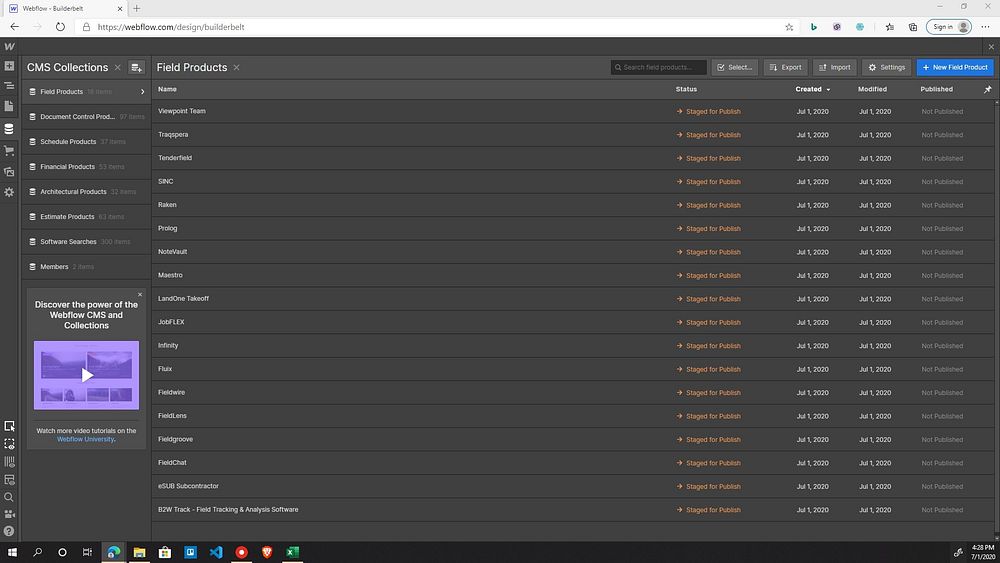Select Document Control Products collection
Screen dimensions: 1000x563
coord(87,117)
